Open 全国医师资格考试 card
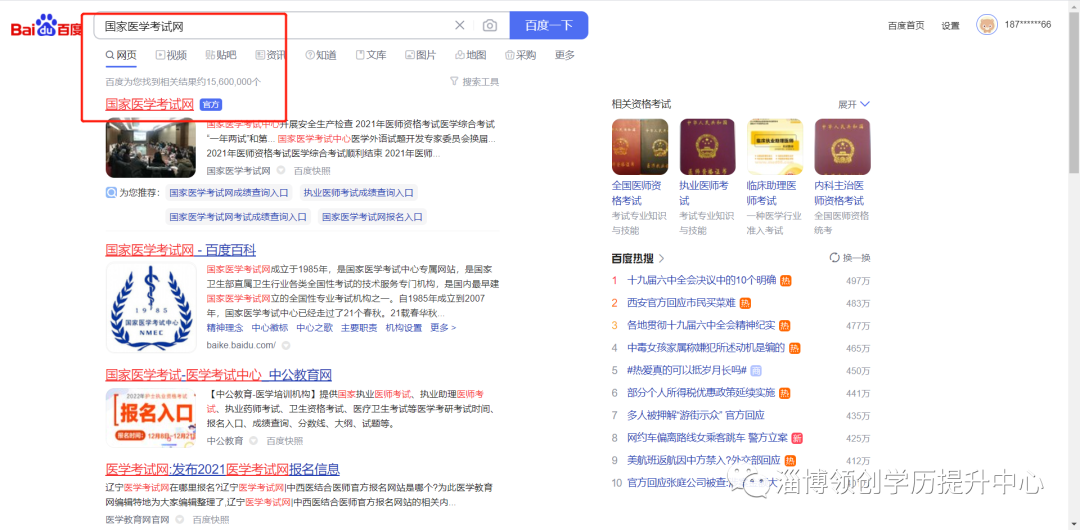This screenshot has width=1080, height=530. pyautogui.click(x=640, y=177)
